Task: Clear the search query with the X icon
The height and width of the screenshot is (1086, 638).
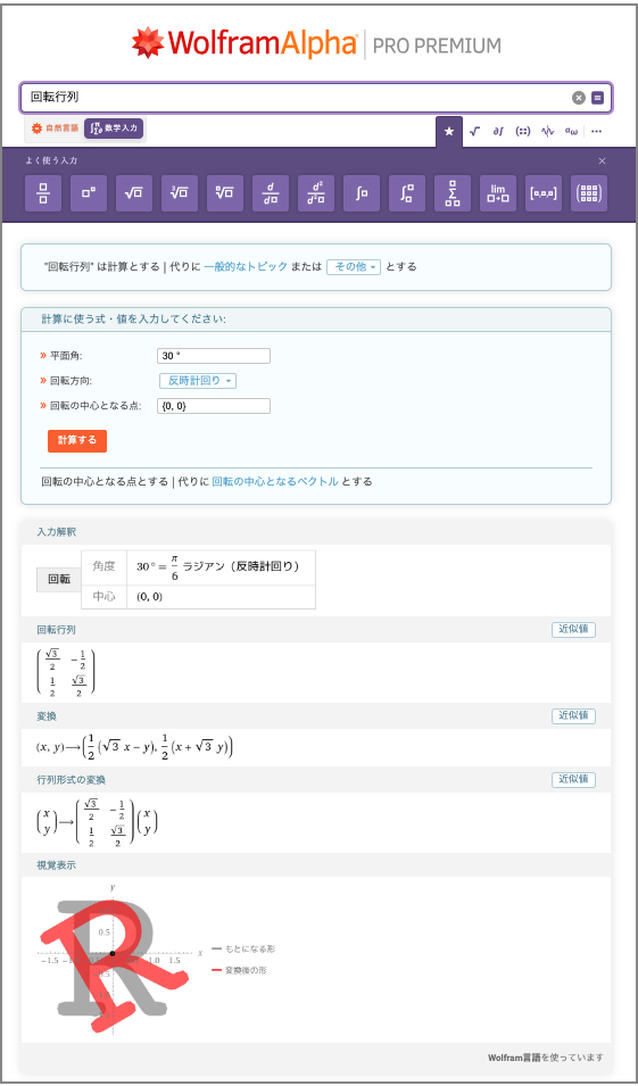Action: pyautogui.click(x=578, y=98)
